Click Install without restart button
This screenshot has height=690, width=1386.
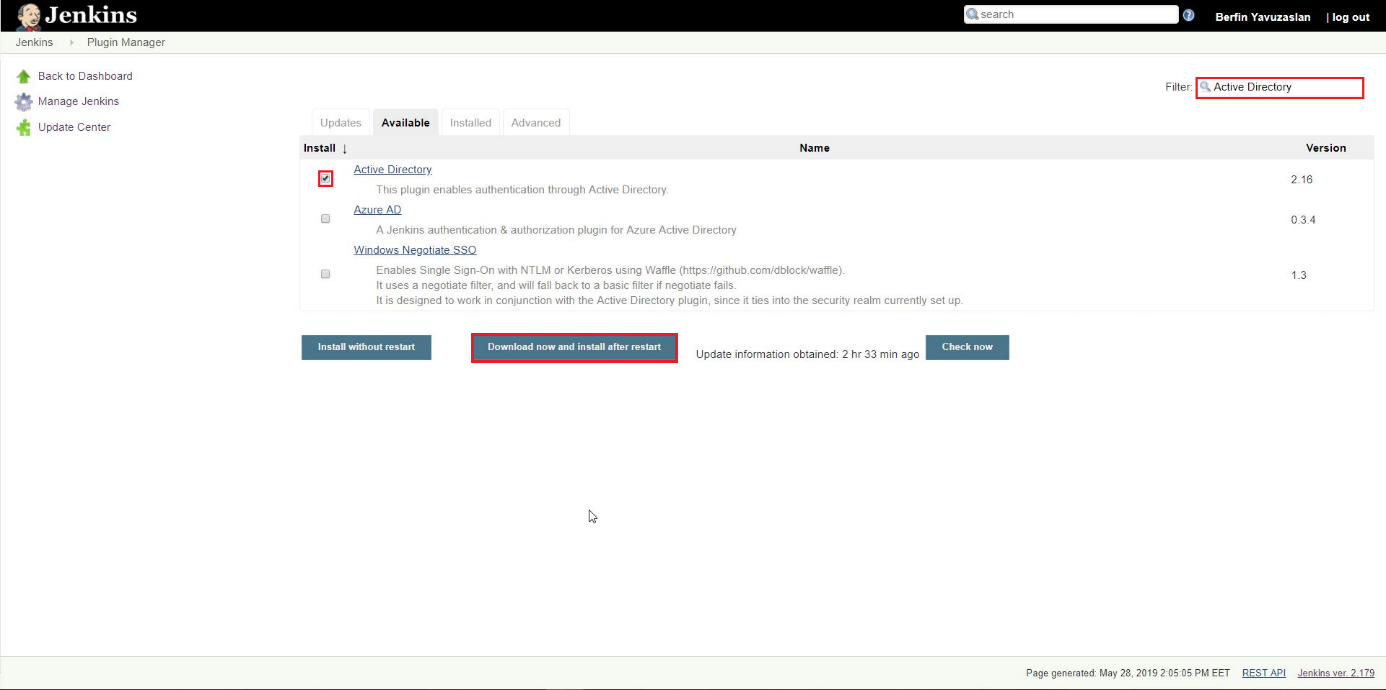click(x=366, y=347)
